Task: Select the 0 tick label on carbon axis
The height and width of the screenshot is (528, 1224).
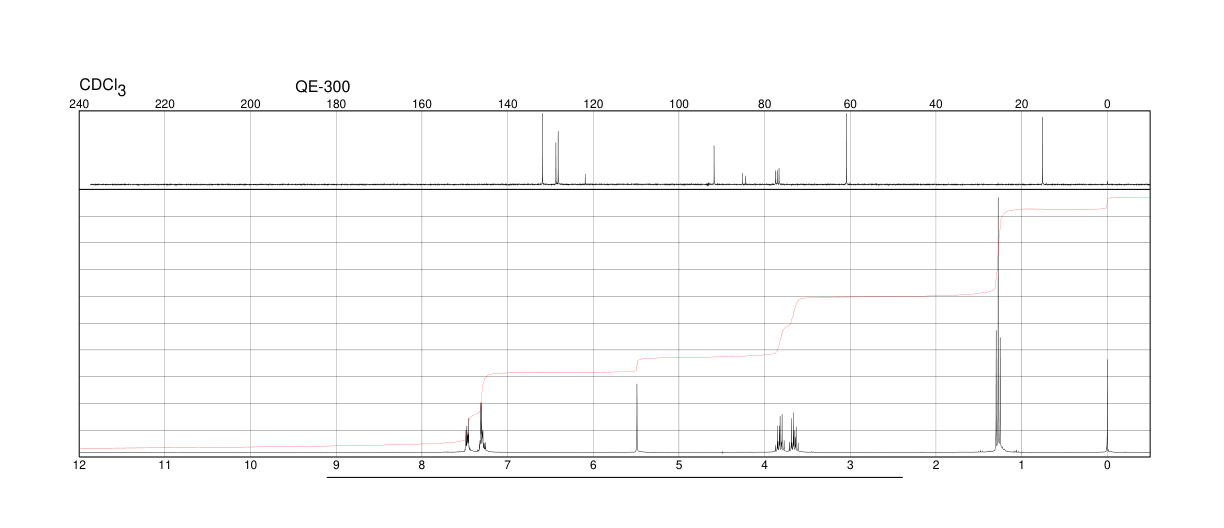Action: click(1107, 104)
